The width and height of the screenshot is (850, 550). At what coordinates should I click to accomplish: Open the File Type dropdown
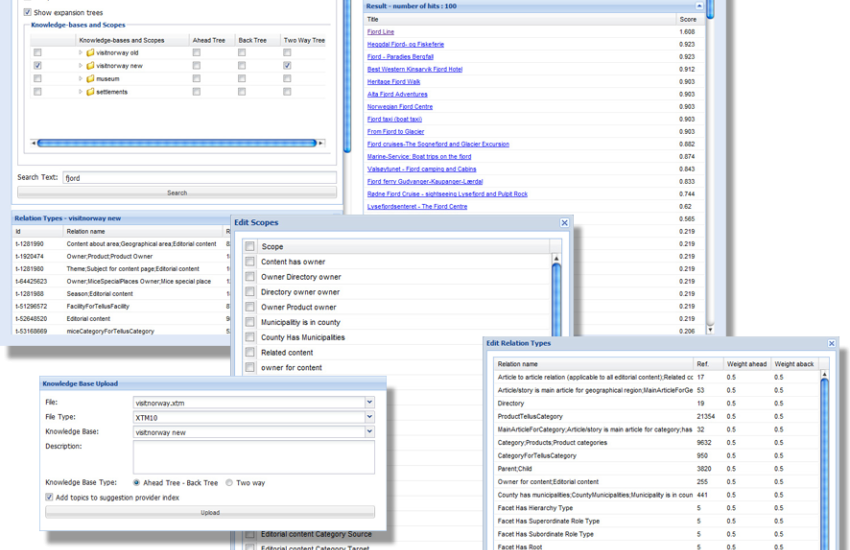point(369,416)
